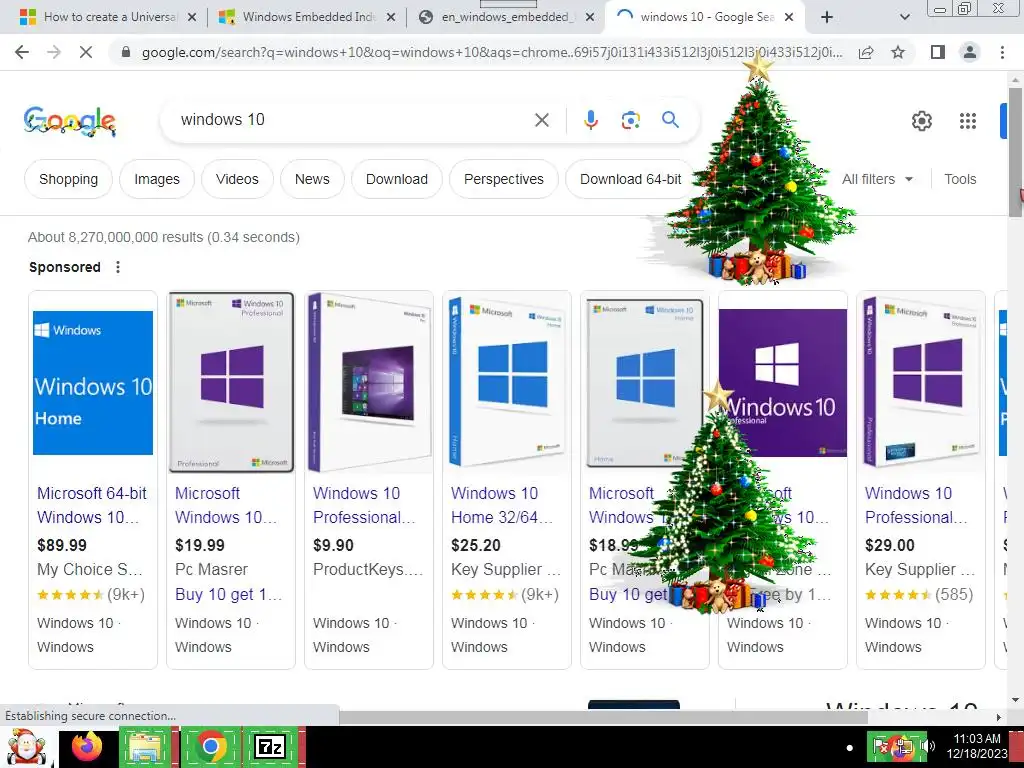Select the Videos filter chip

click(x=237, y=179)
